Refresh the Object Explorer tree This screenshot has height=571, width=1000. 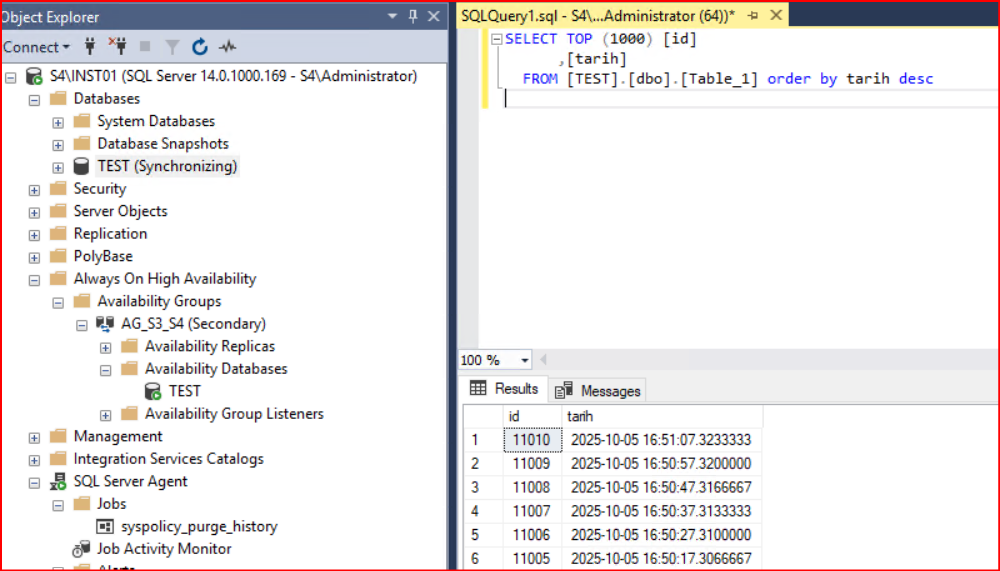(200, 47)
